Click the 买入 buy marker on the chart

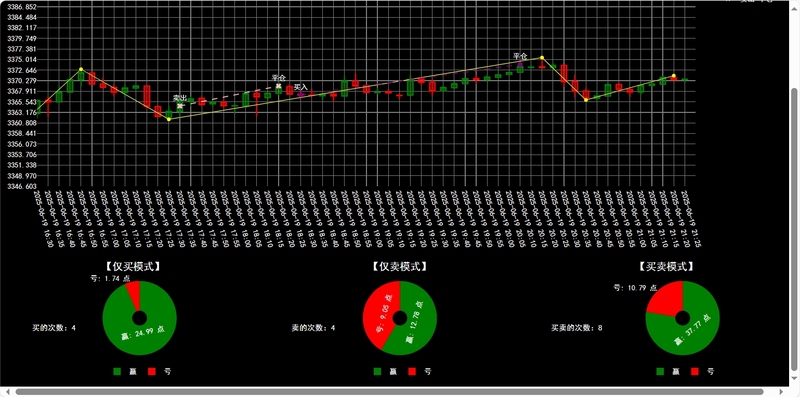(x=301, y=94)
